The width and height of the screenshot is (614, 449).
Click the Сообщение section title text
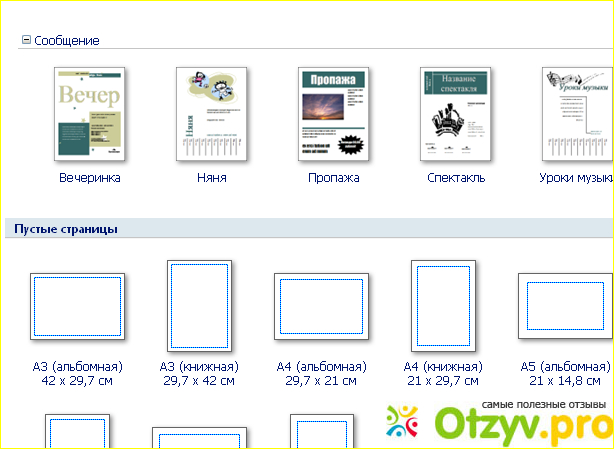67,41
